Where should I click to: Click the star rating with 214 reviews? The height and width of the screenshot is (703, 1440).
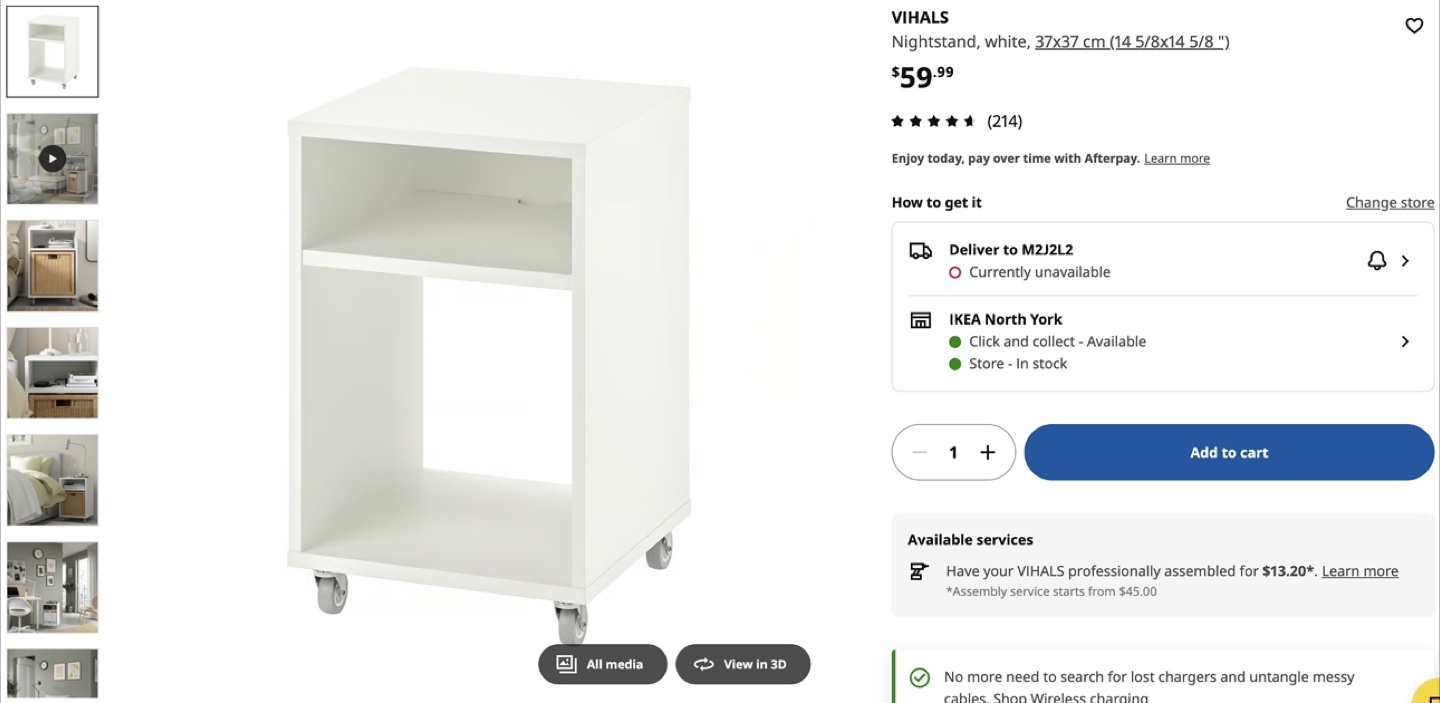[956, 121]
